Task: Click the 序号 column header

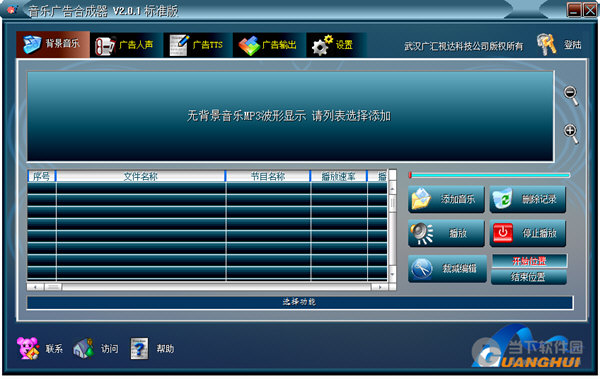Action: 41,176
